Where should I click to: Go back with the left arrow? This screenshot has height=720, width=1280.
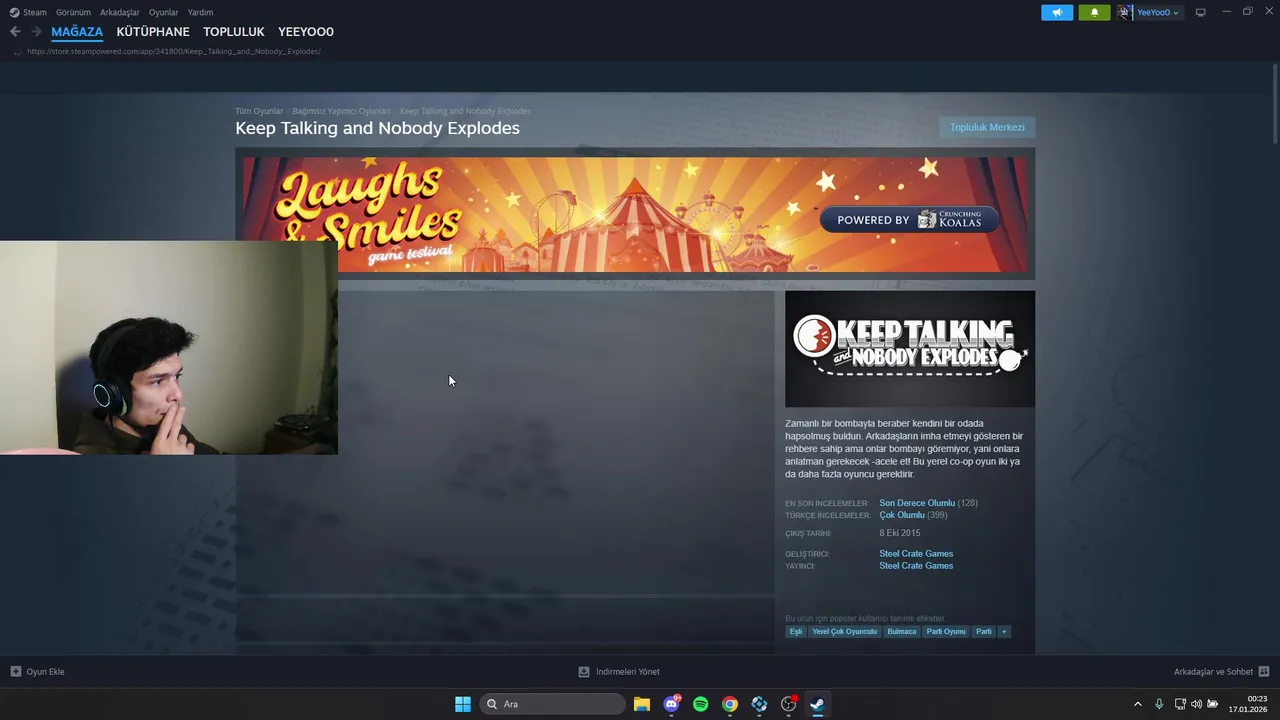(15, 32)
